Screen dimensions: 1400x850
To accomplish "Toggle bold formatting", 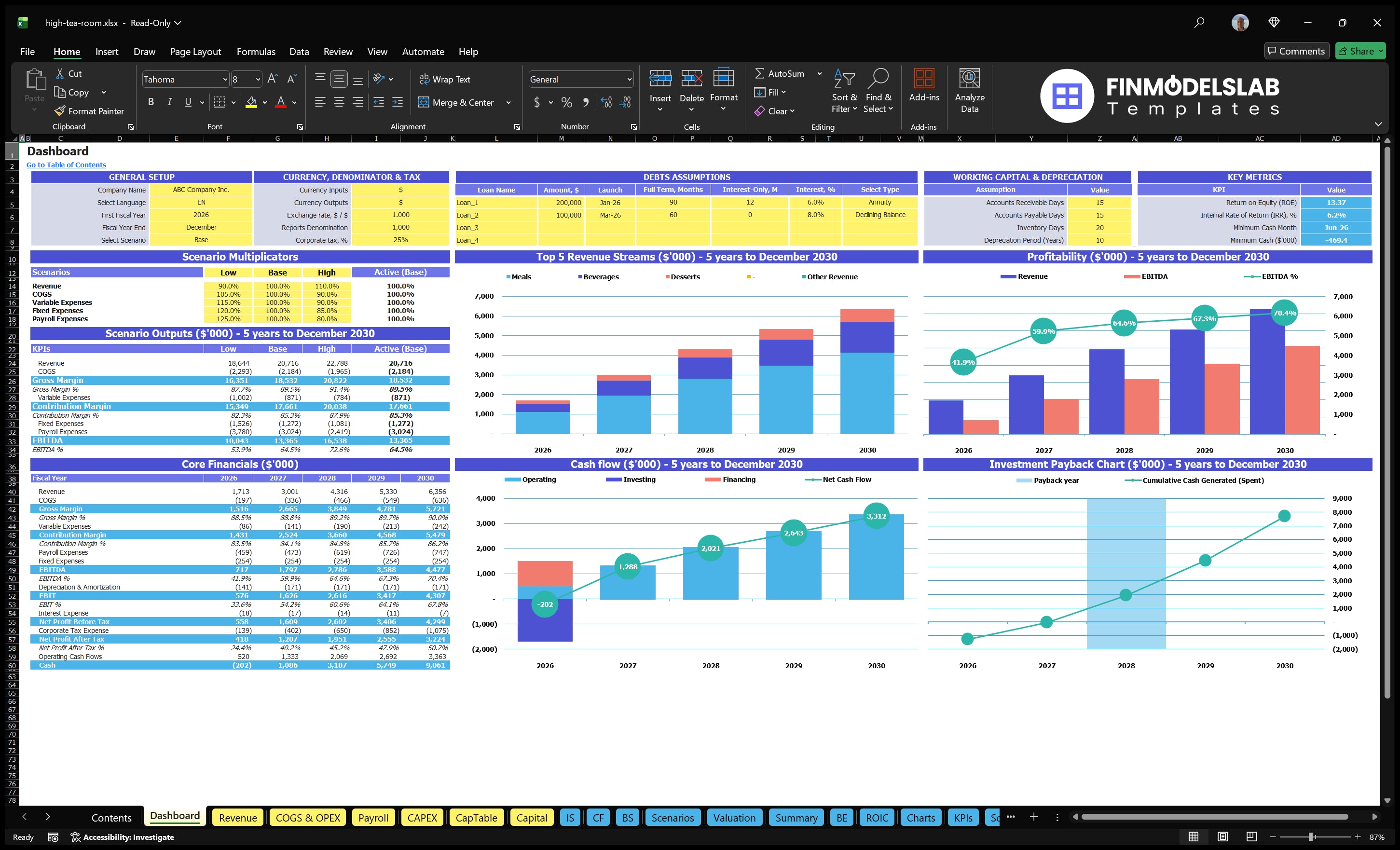I will 151,102.
